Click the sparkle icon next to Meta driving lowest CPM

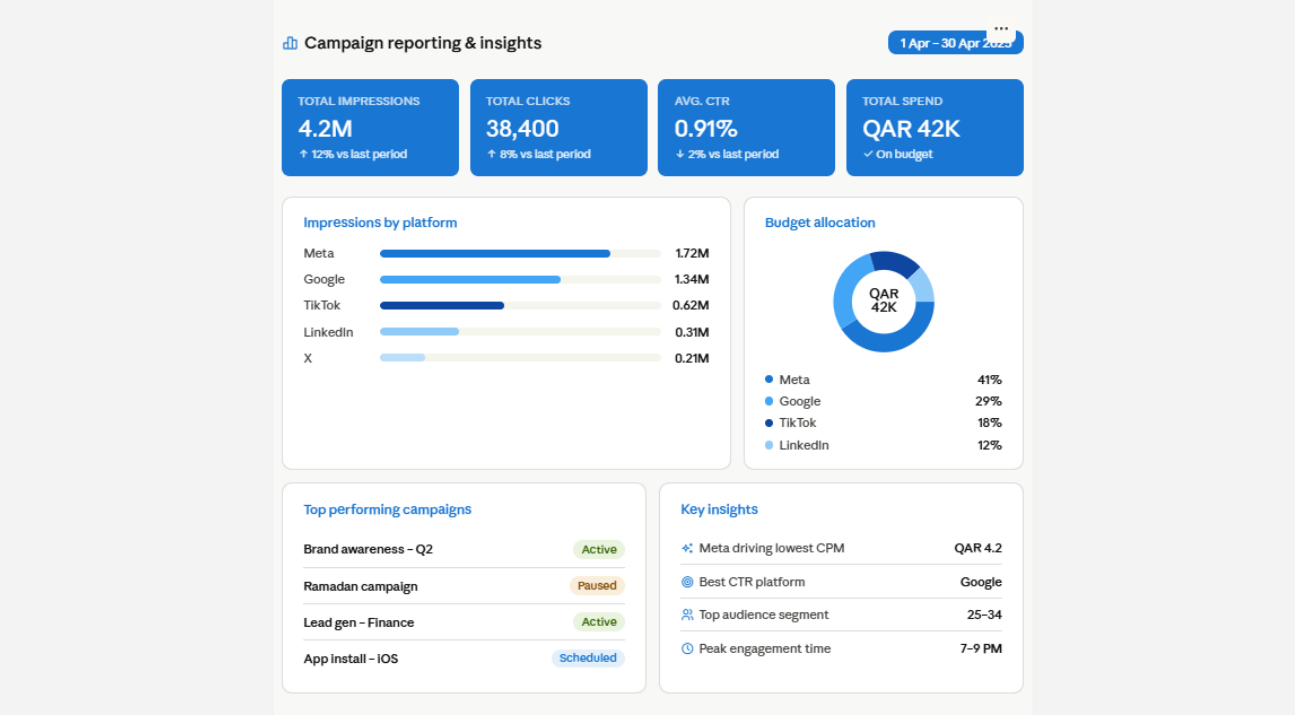tap(687, 548)
